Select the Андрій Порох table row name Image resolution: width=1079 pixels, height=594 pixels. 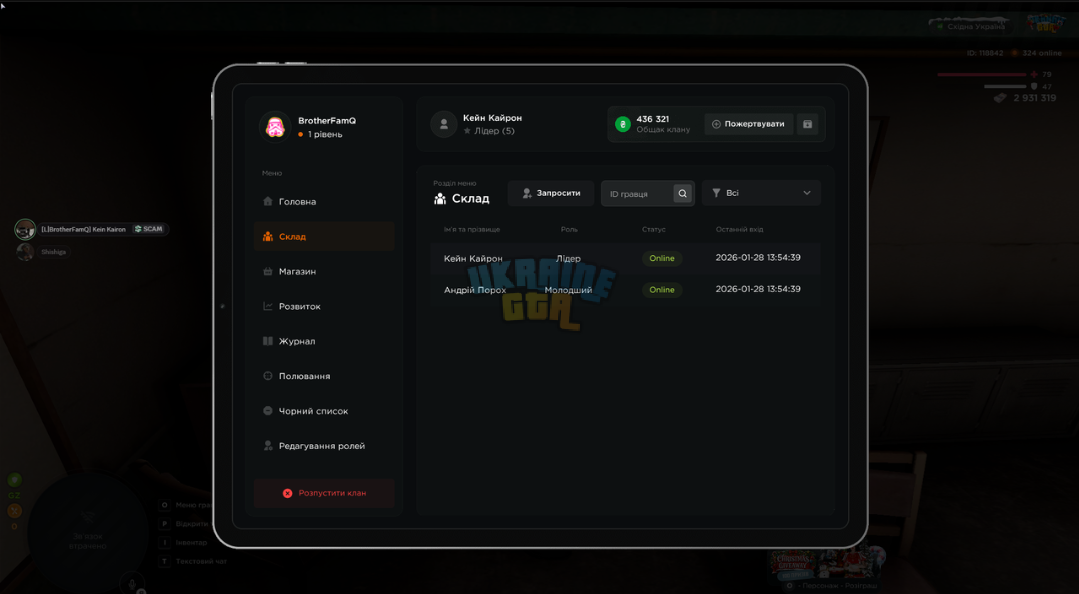point(475,290)
